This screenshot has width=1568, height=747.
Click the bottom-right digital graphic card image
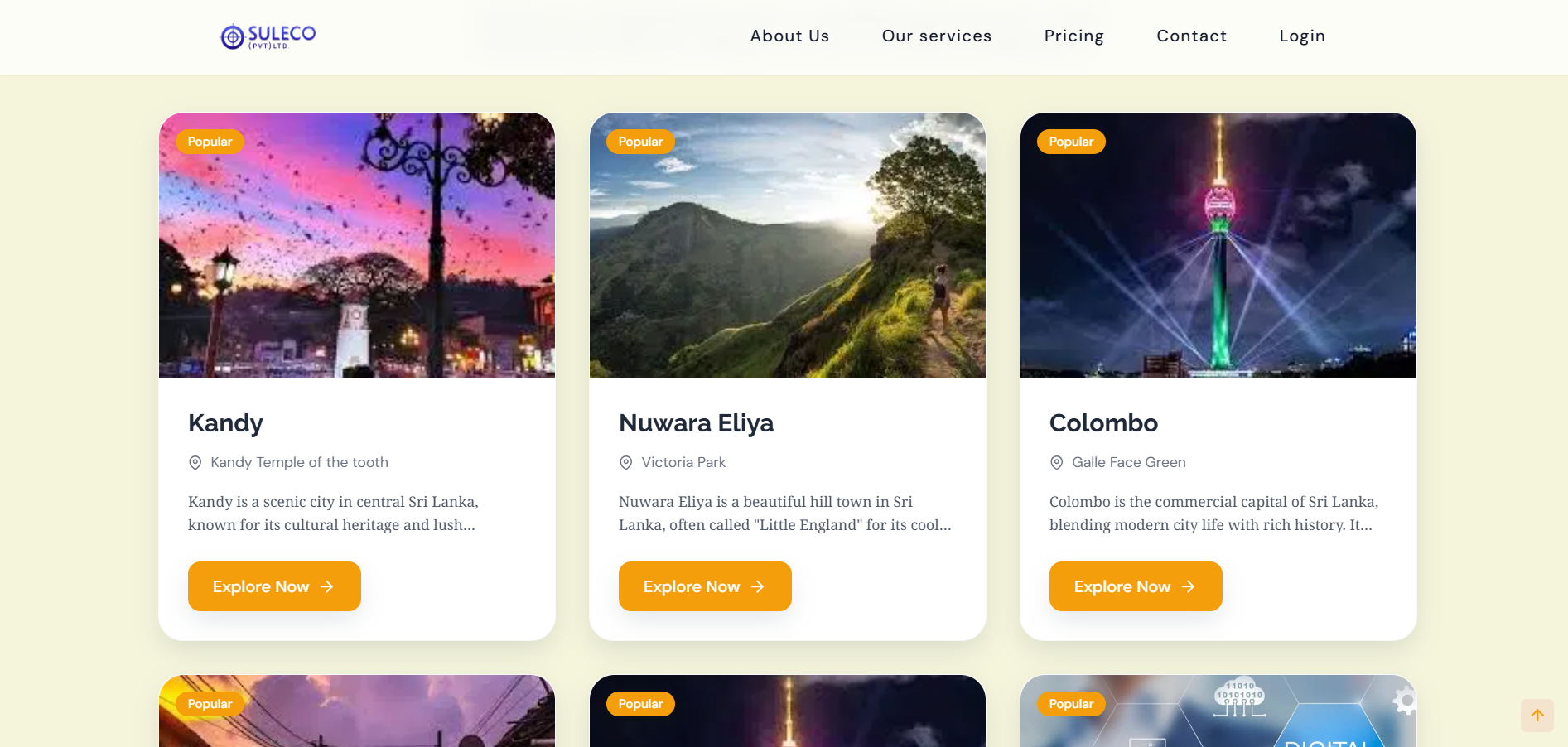coord(1218,711)
